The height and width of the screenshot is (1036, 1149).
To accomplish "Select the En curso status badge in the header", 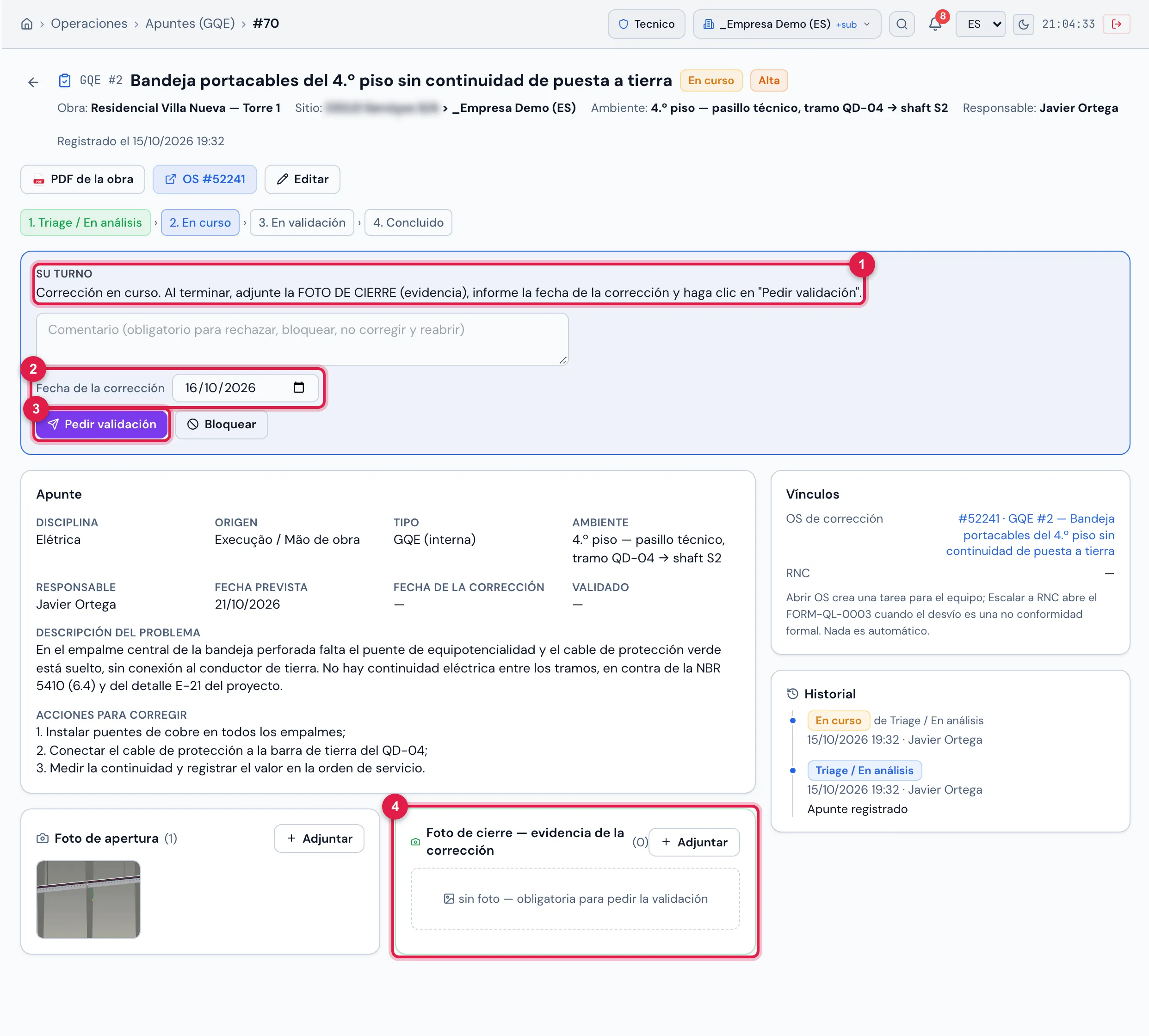I will coord(711,81).
